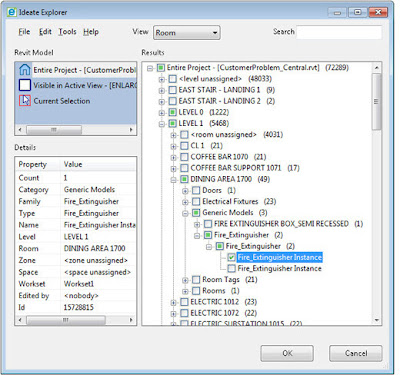Click the Results scrollbar up arrow
The width and height of the screenshot is (400, 375).
(377, 67)
